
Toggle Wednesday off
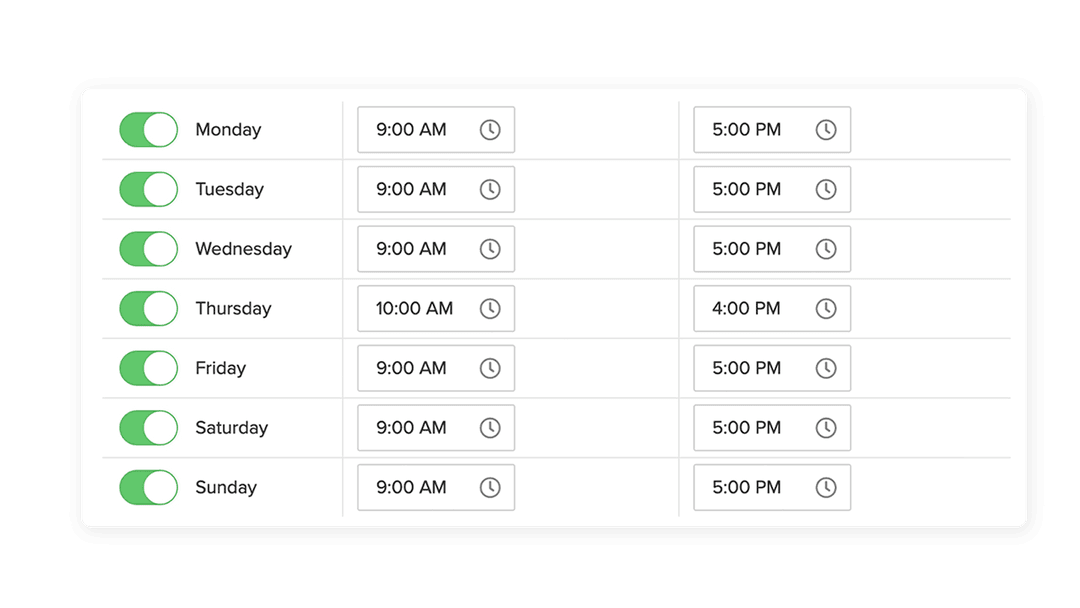tap(148, 248)
